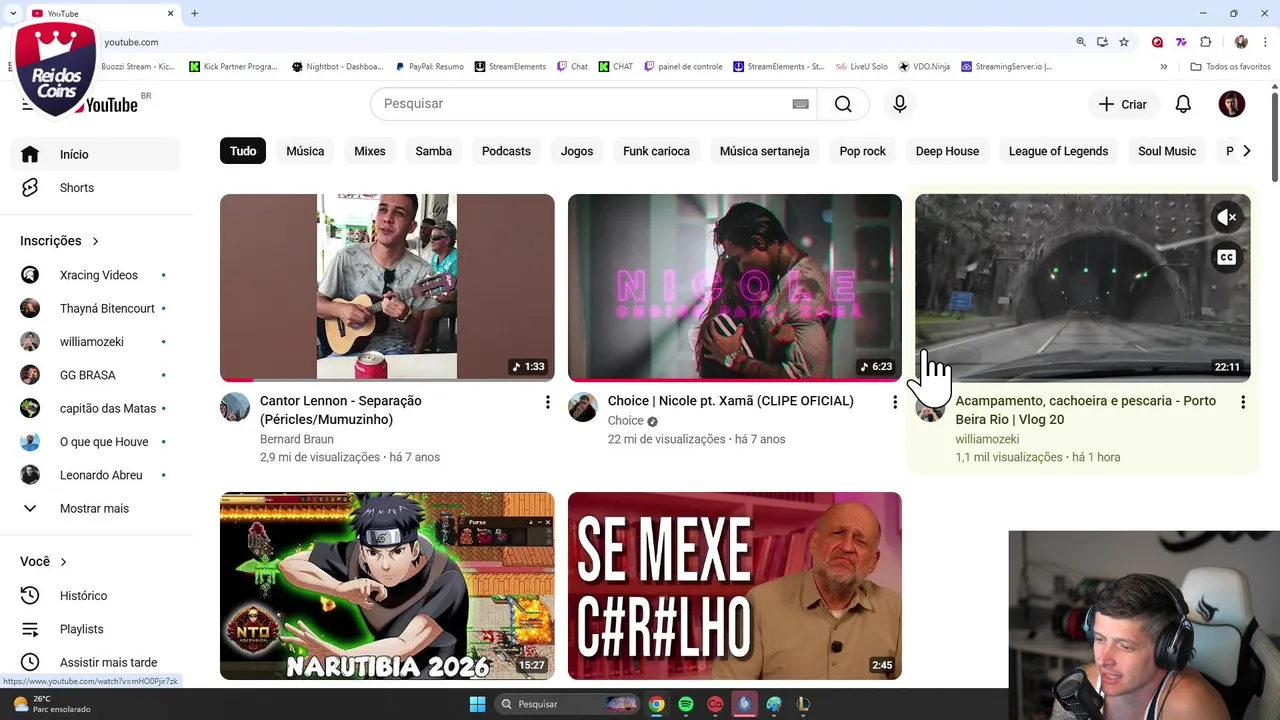Viewport: 1280px width, 720px height.
Task: Click Bernard Braun channel name
Action: 297,439
